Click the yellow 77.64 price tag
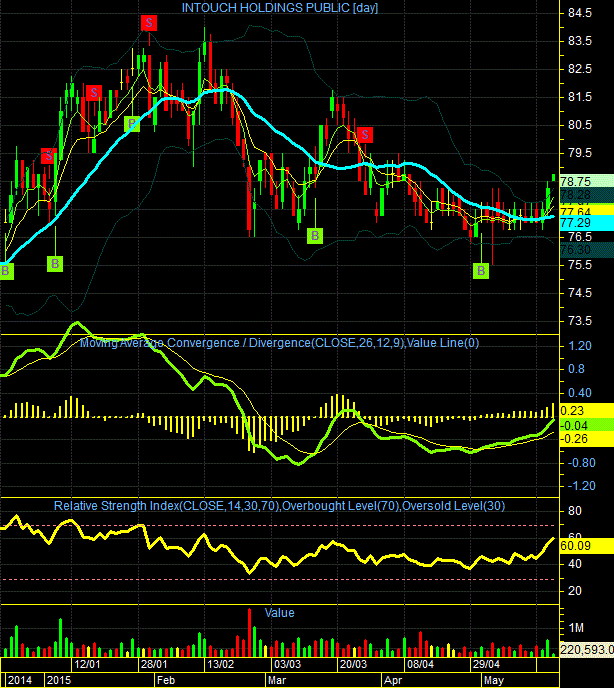The width and height of the screenshot is (614, 688). pos(587,211)
